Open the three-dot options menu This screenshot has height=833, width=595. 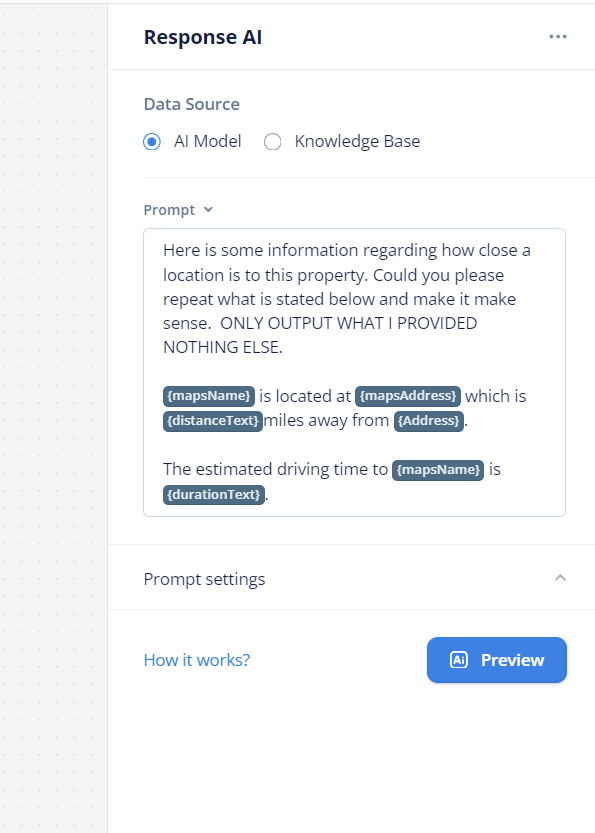pos(558,37)
